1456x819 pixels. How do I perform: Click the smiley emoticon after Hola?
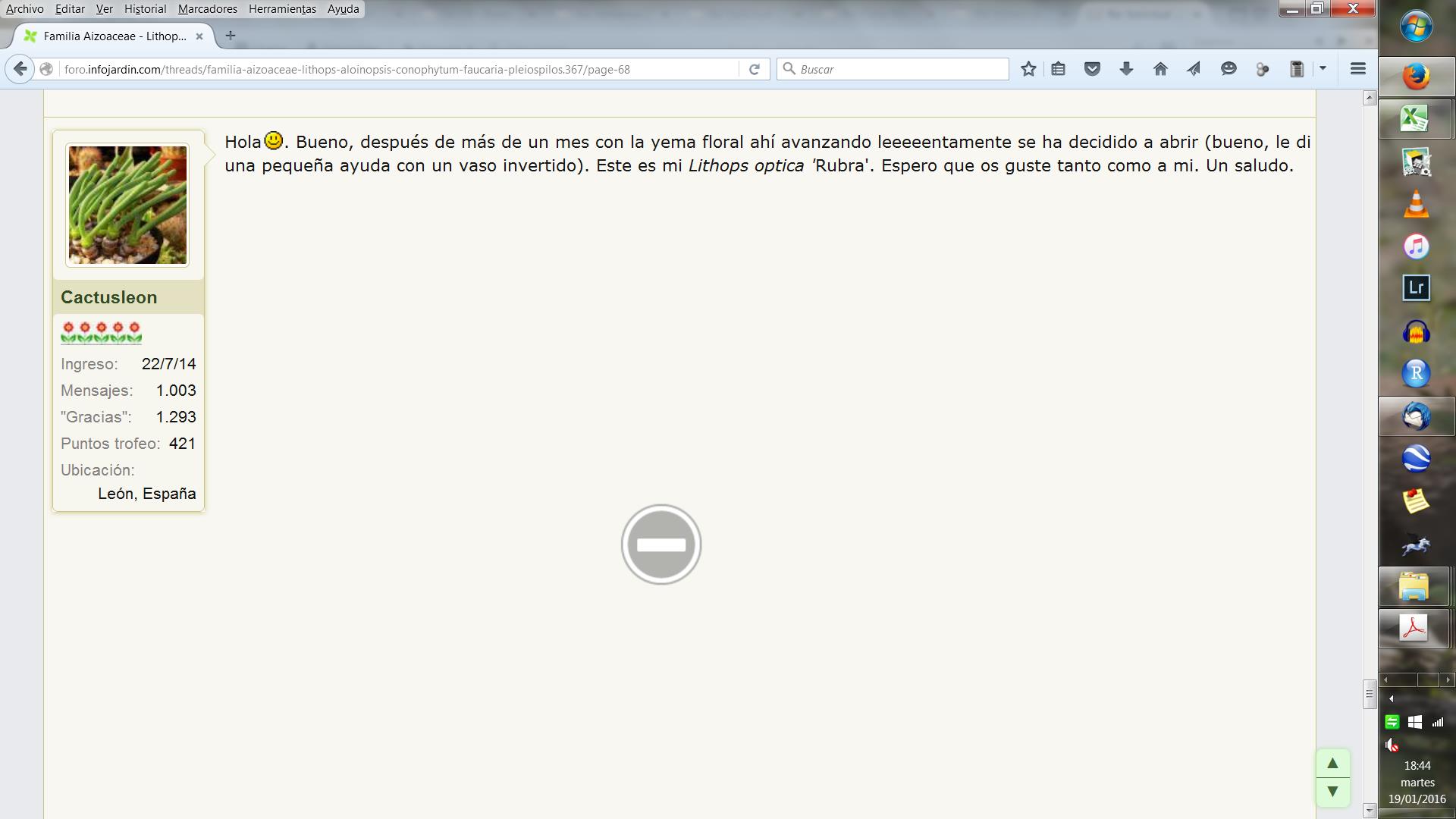[x=273, y=141]
